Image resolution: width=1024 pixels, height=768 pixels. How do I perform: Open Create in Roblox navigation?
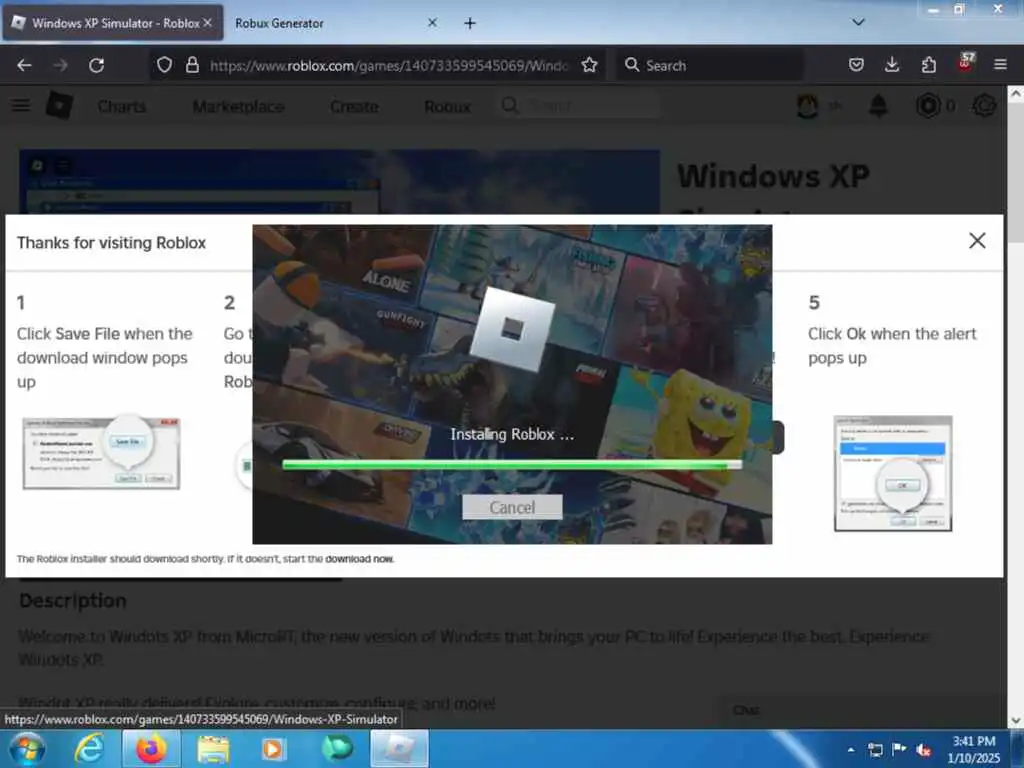[x=354, y=106]
